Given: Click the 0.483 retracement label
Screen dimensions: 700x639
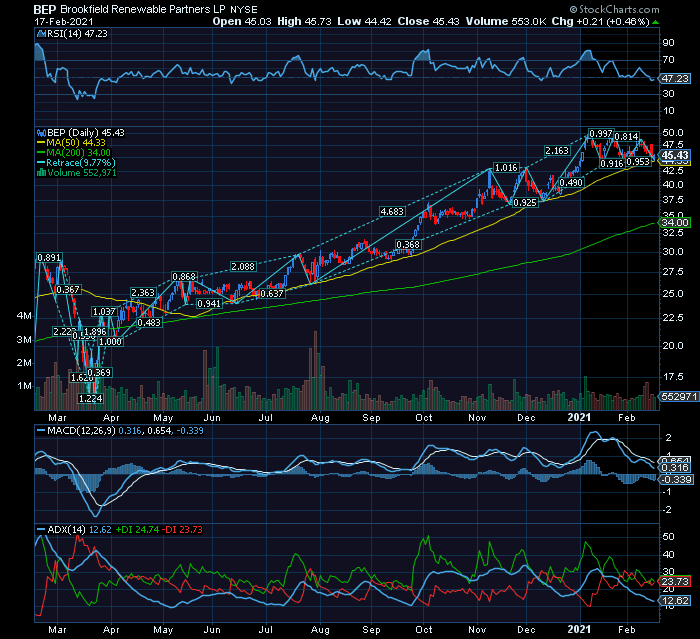Looking at the screenshot, I should coord(149,323).
